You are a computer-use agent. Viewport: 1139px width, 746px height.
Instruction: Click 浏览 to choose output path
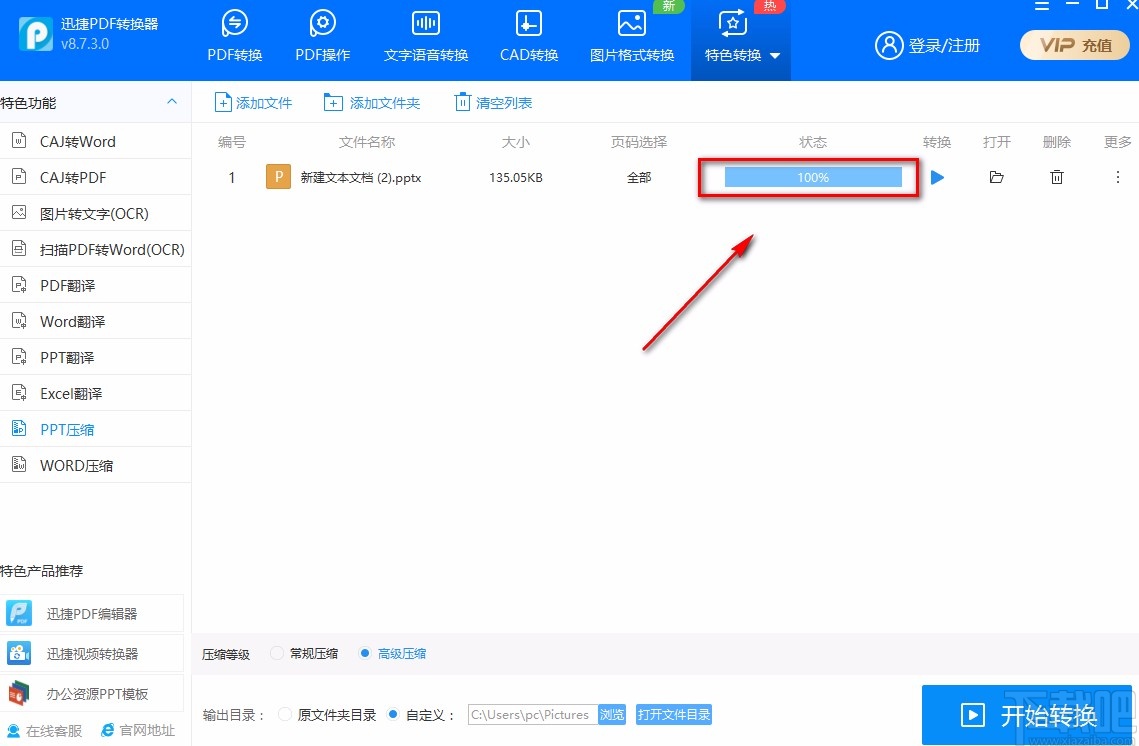point(612,714)
